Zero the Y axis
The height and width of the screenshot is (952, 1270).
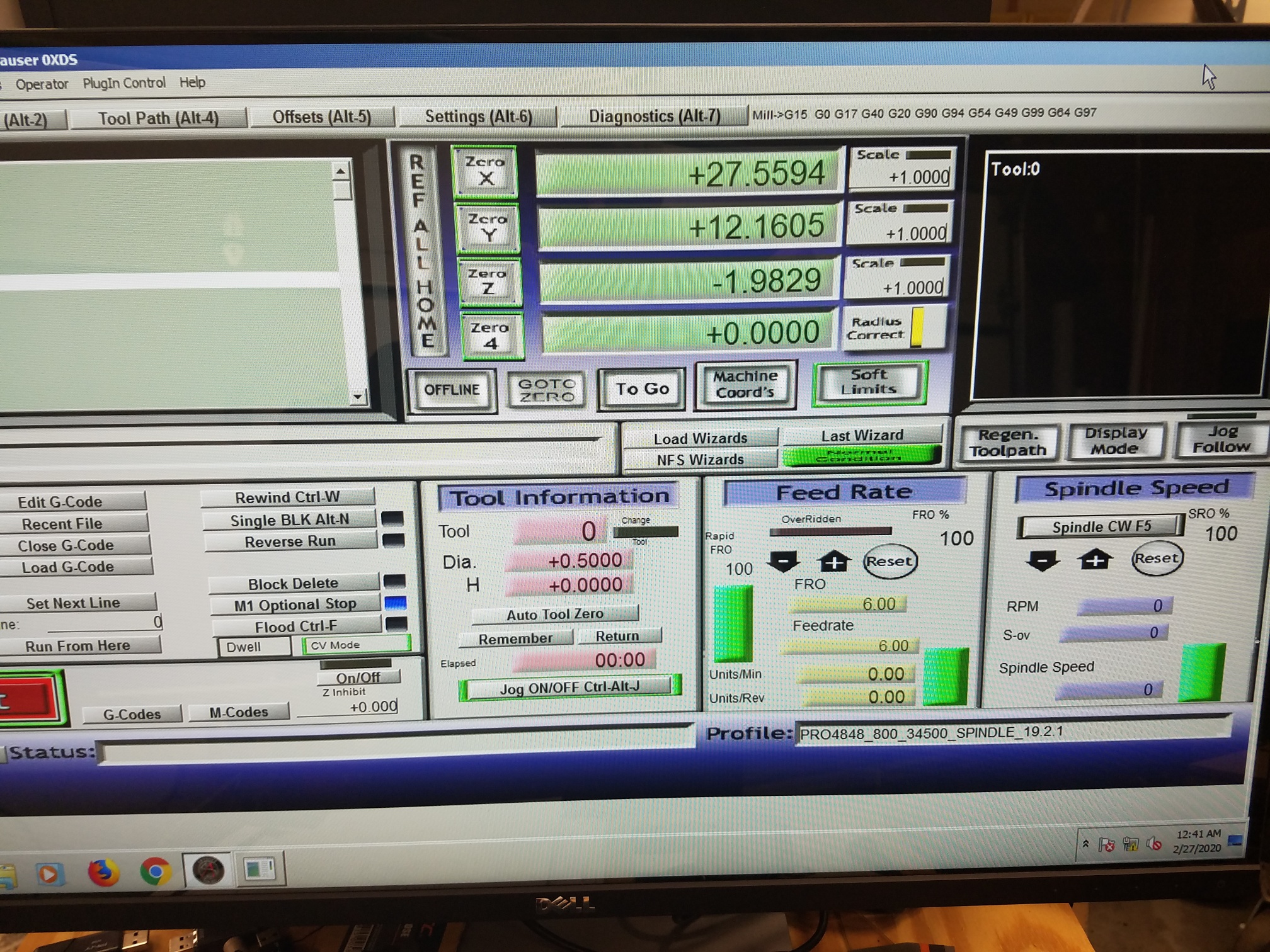[x=487, y=227]
